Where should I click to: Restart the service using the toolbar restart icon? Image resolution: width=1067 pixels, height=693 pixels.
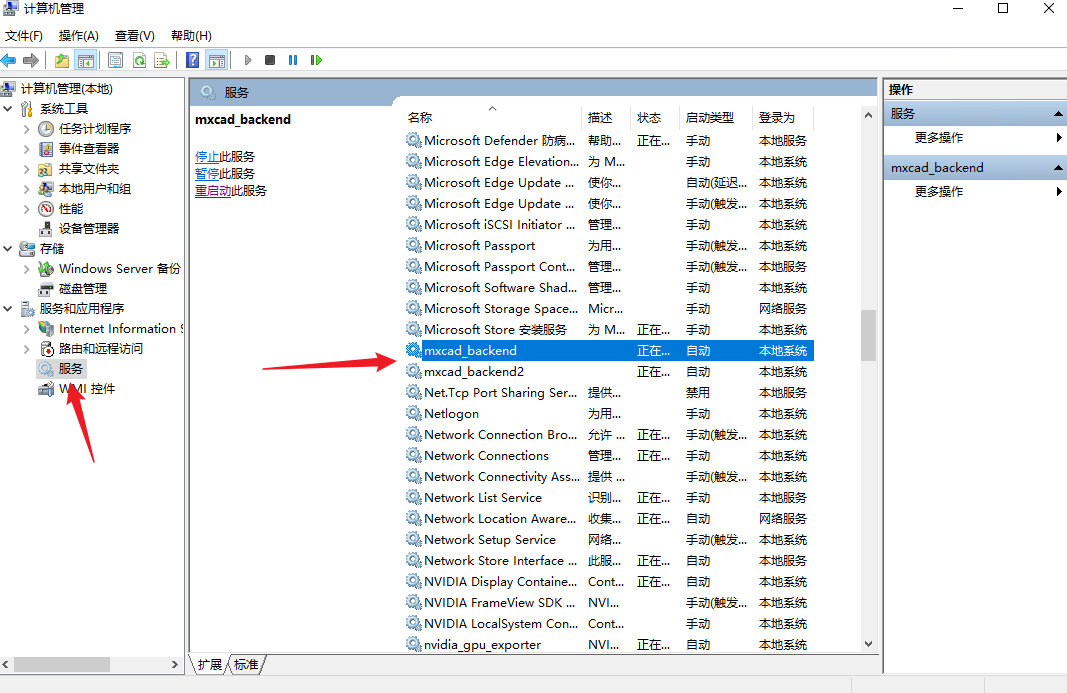click(x=316, y=60)
